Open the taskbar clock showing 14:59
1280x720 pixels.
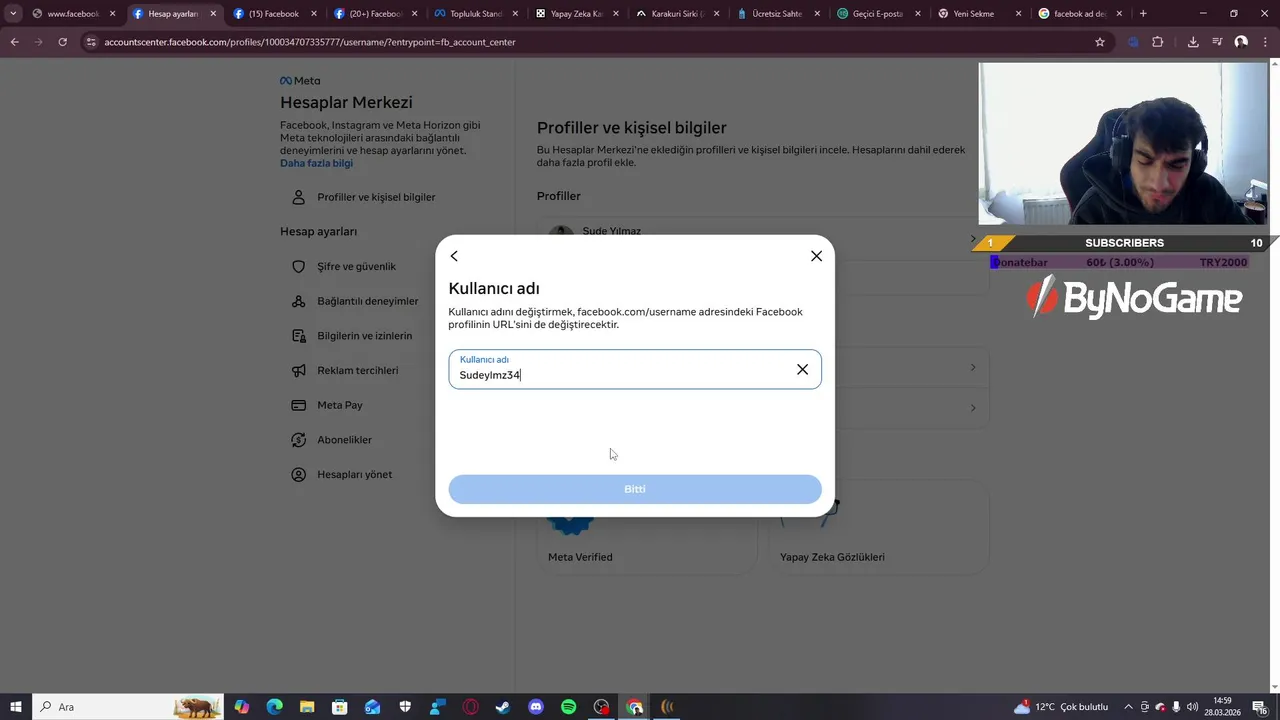[x=1223, y=707]
